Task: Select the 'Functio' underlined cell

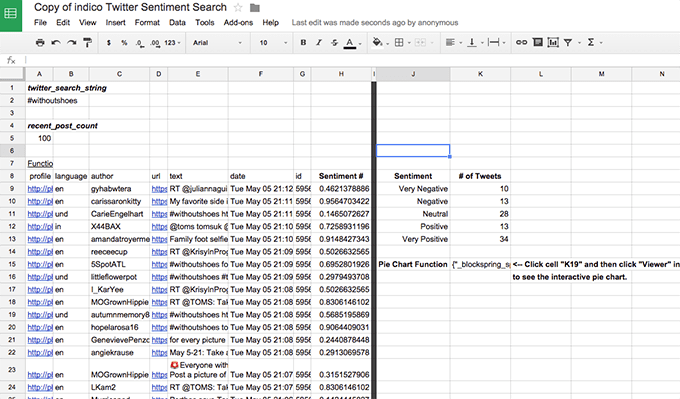Action: (40, 164)
